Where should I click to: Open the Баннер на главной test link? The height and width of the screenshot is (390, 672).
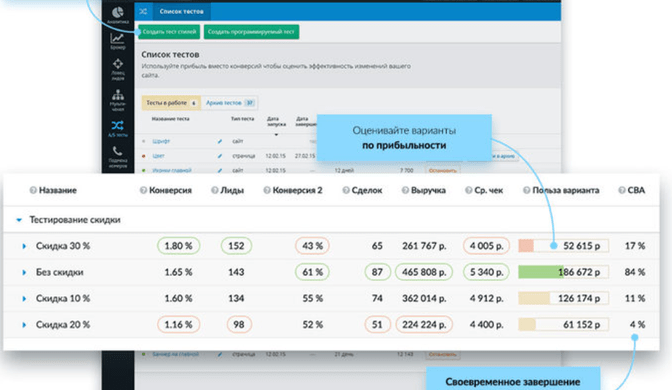(175, 354)
